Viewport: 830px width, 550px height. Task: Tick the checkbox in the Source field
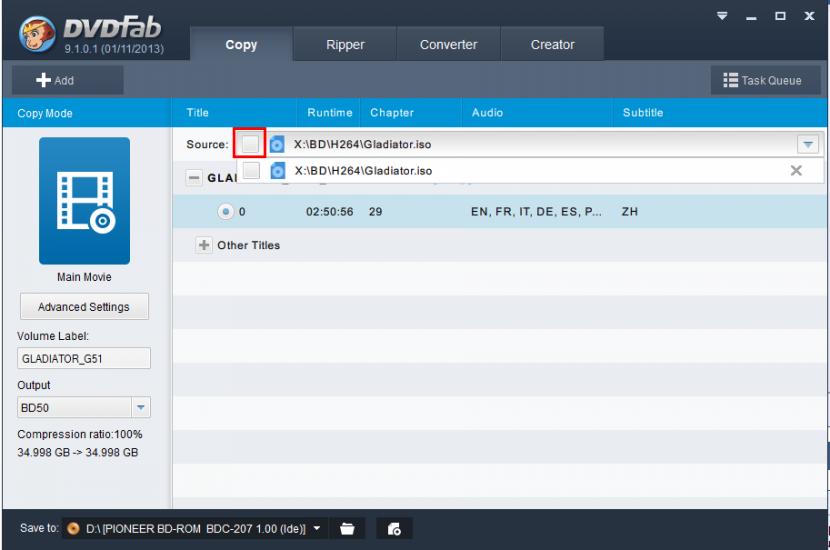pyautogui.click(x=250, y=143)
